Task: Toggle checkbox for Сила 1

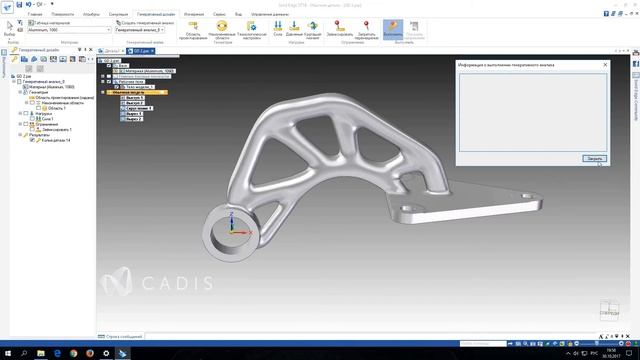Action: (x=32, y=119)
